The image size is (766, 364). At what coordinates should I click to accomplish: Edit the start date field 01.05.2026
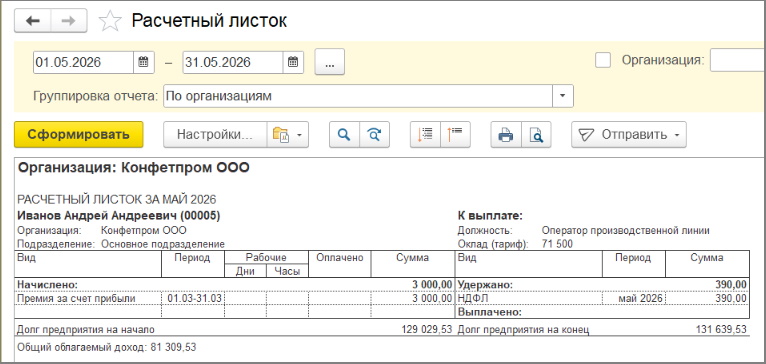[84, 63]
